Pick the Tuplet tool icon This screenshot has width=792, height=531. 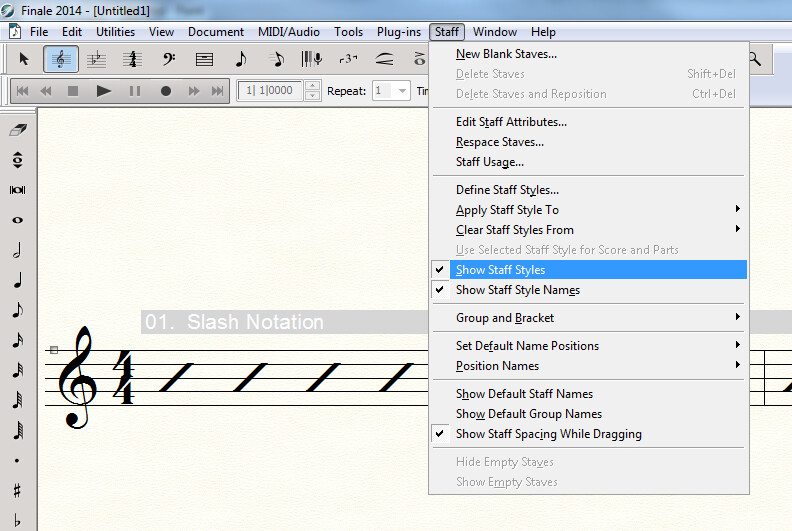[349, 60]
